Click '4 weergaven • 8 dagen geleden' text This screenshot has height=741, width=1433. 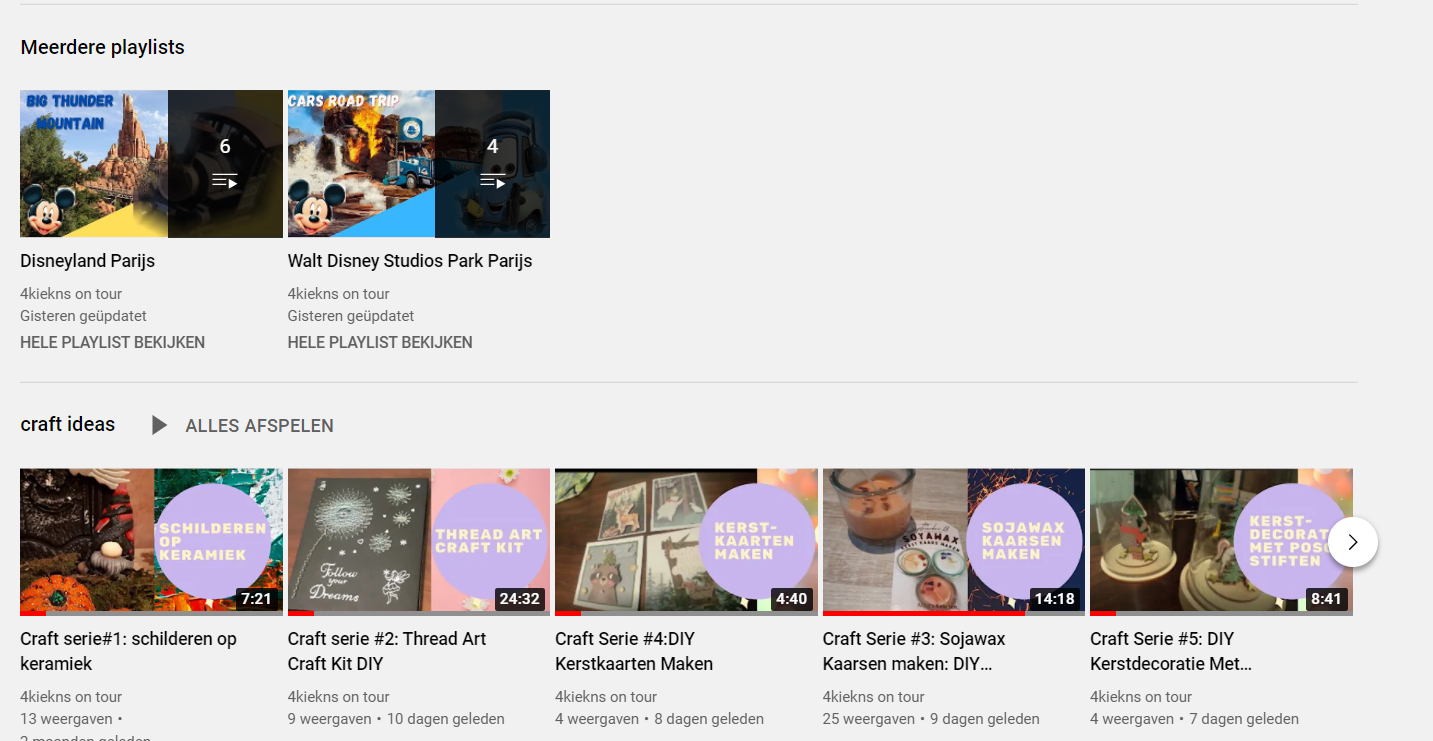pos(659,719)
